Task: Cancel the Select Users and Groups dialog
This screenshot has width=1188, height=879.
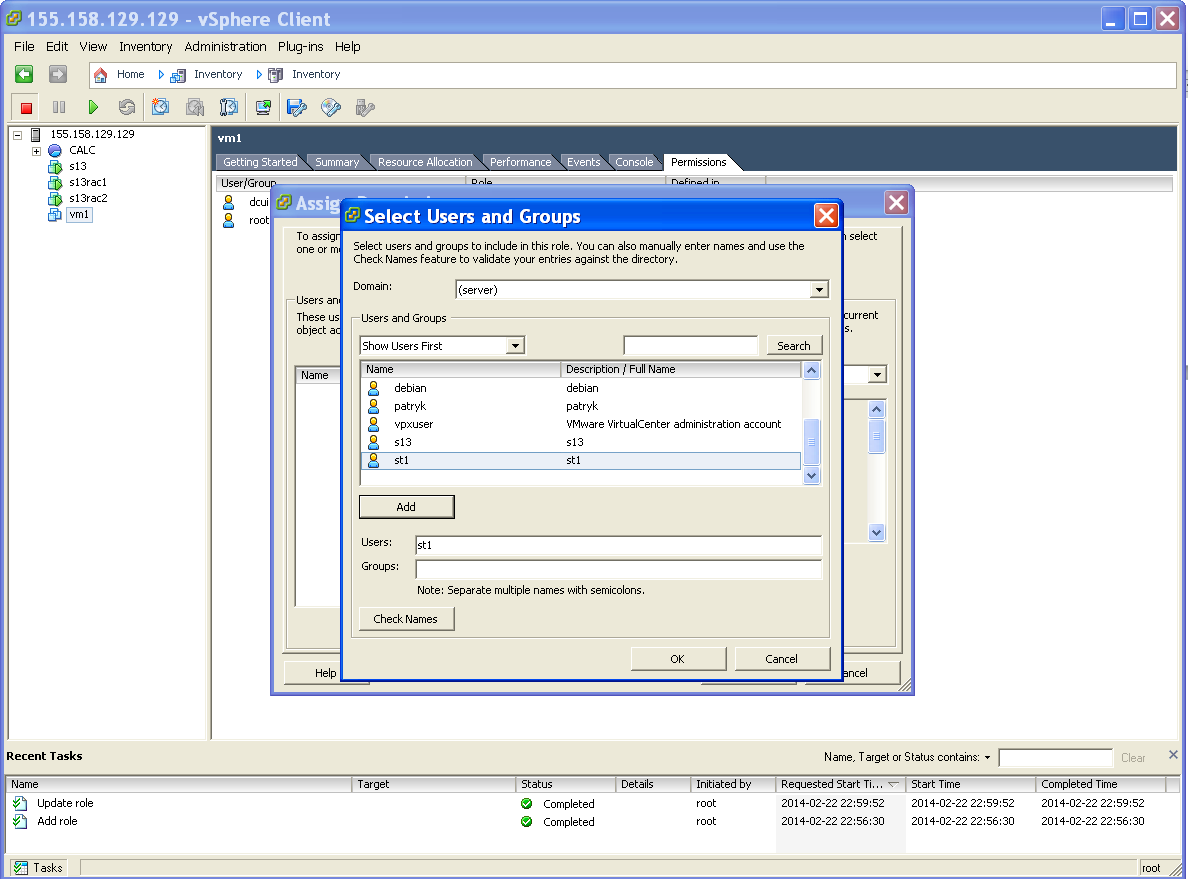Action: 782,659
